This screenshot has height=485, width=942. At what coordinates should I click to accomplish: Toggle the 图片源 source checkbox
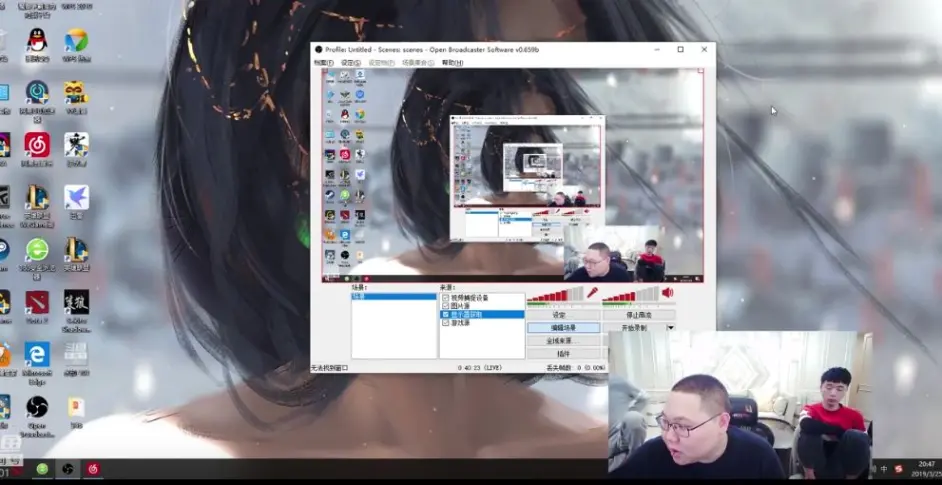pyautogui.click(x=445, y=306)
